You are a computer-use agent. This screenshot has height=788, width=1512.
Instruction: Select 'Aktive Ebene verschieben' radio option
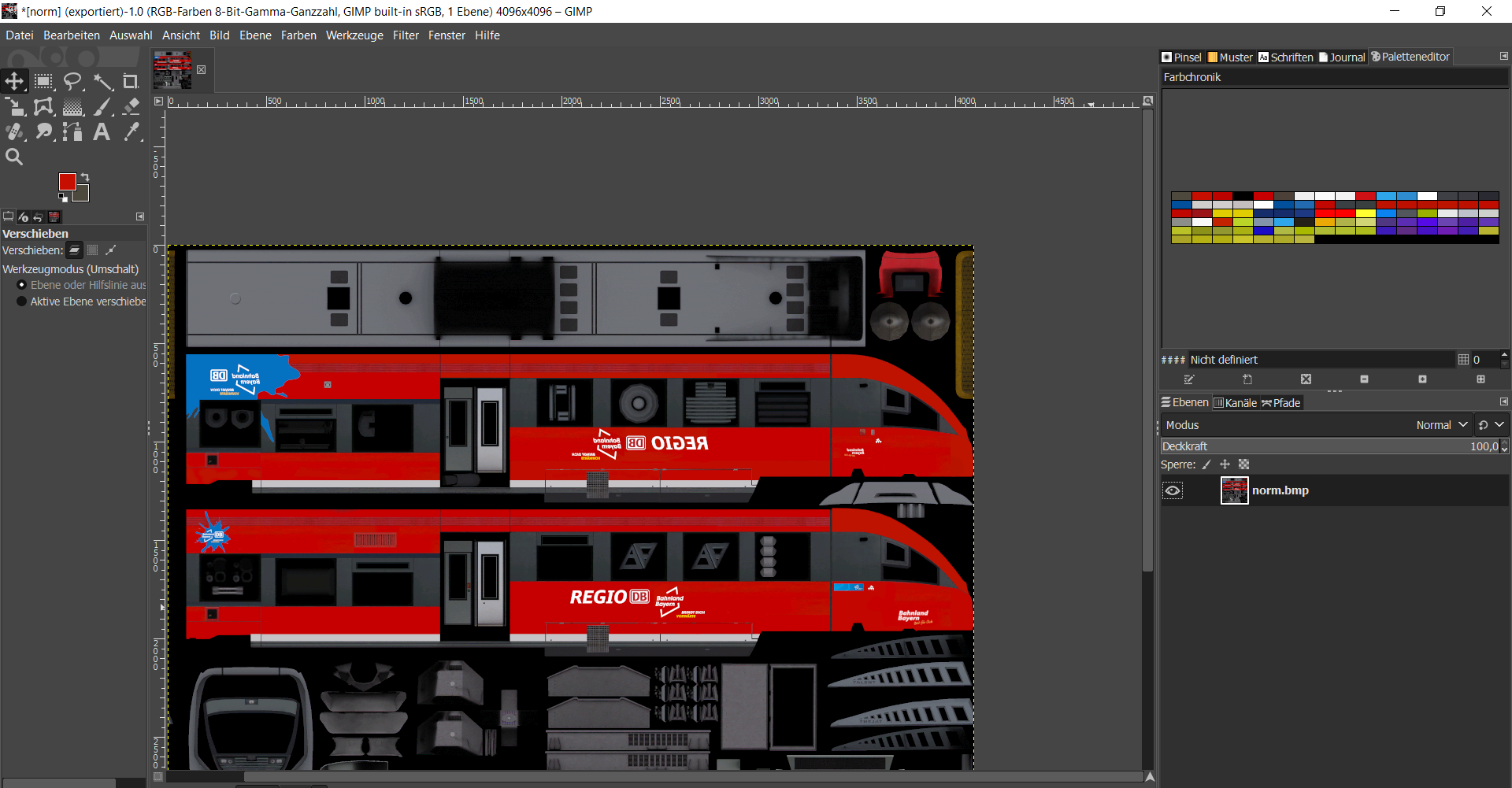22,302
